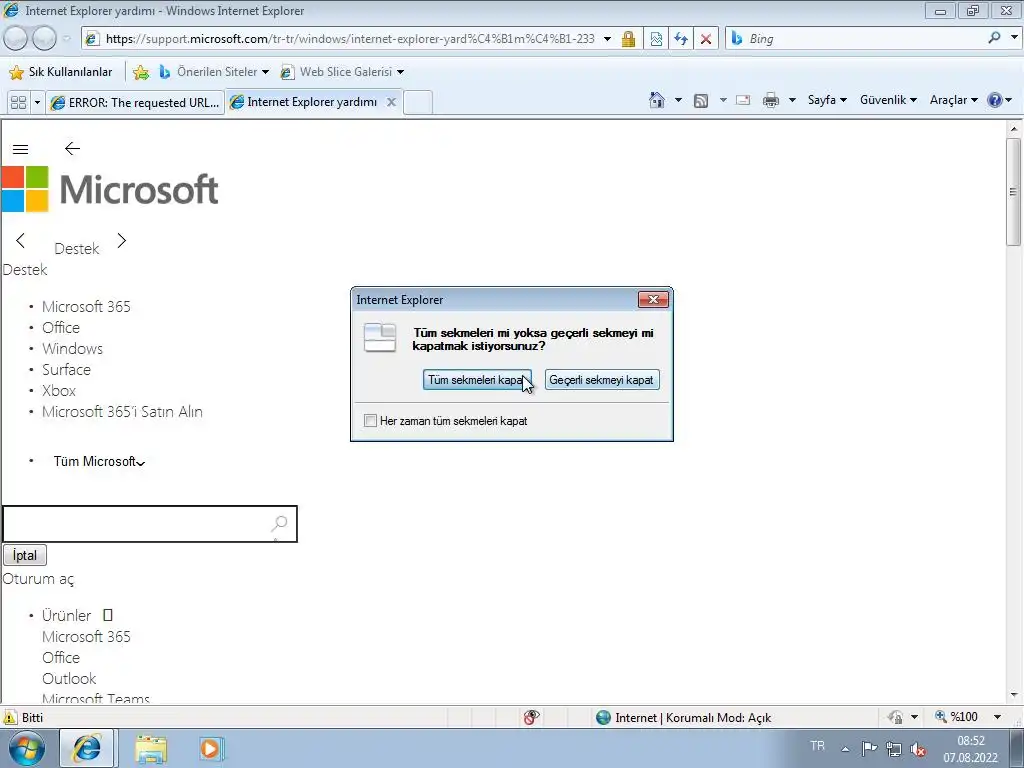Open a new blank tab

(x=418, y=103)
